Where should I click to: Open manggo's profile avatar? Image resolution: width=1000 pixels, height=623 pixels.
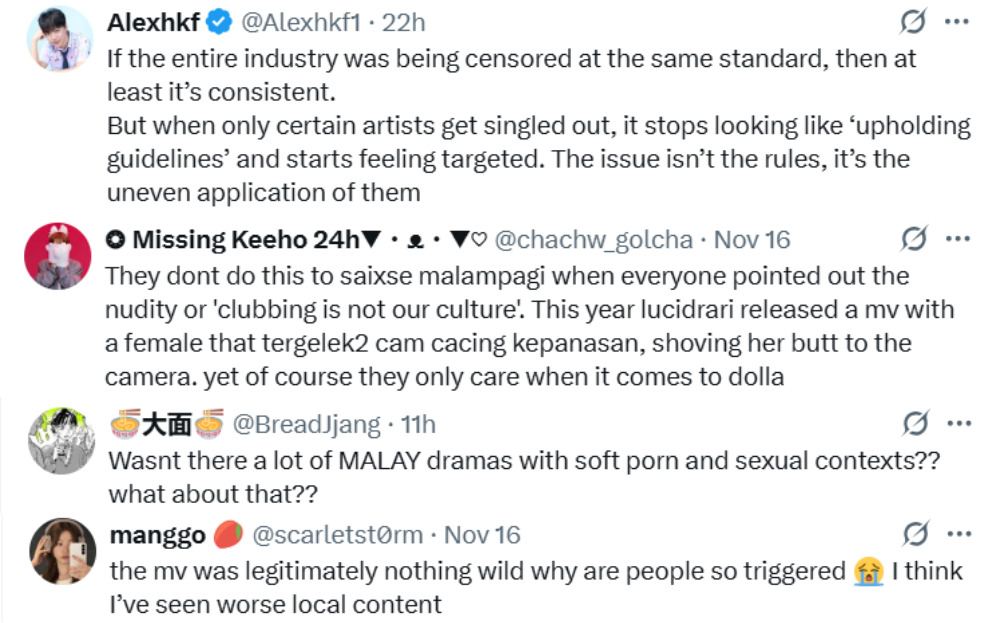click(59, 550)
